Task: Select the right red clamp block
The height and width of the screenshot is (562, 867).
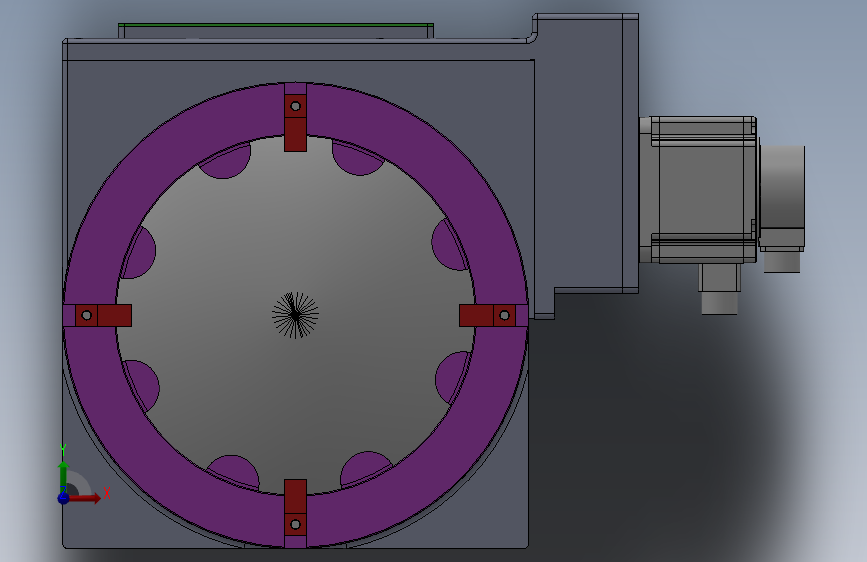Action: click(487, 315)
